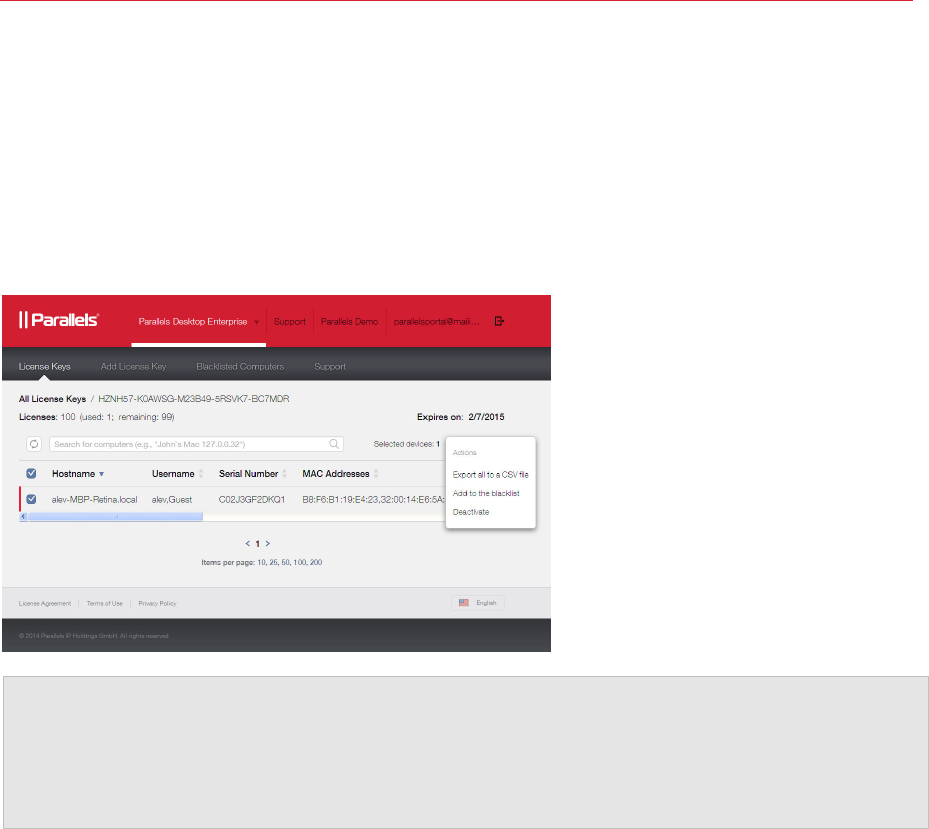Click the Parallels logo
The image size is (929, 829).
[59, 320]
